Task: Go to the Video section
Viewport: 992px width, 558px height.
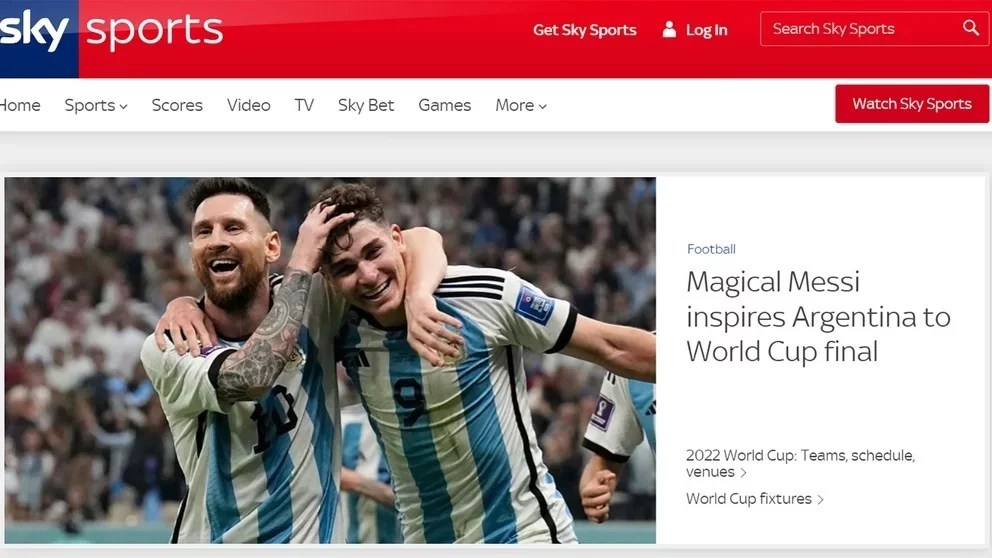Action: (x=249, y=105)
